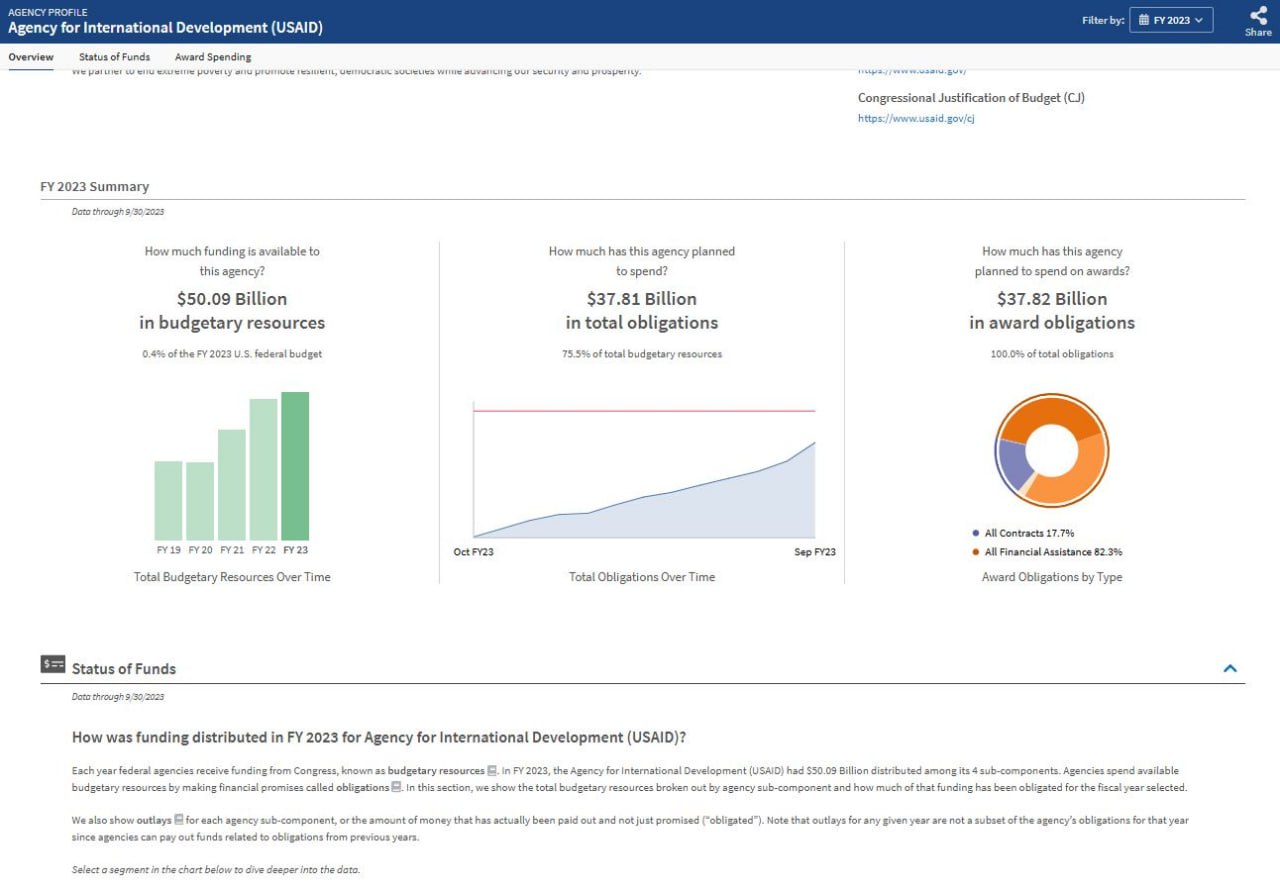This screenshot has height=888, width=1280.
Task: Go to the Status of Funds tab
Action: pos(115,57)
